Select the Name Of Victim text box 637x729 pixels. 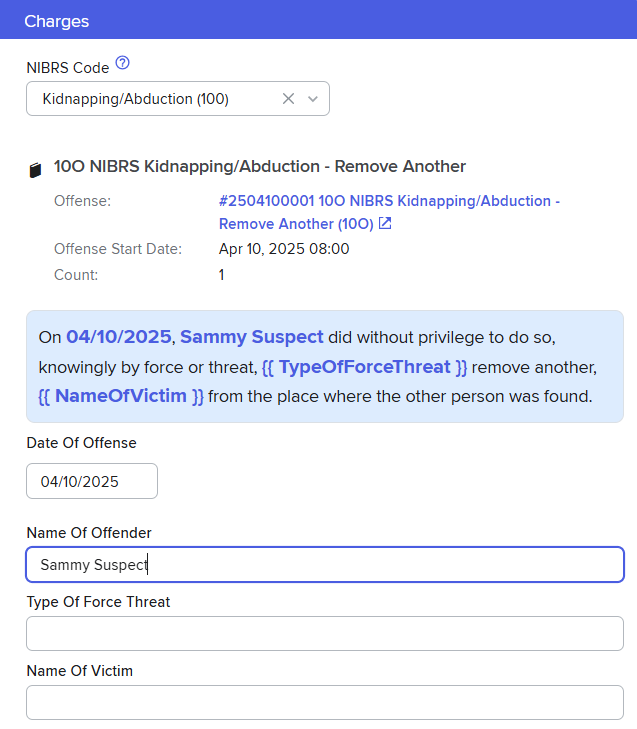(x=325, y=702)
